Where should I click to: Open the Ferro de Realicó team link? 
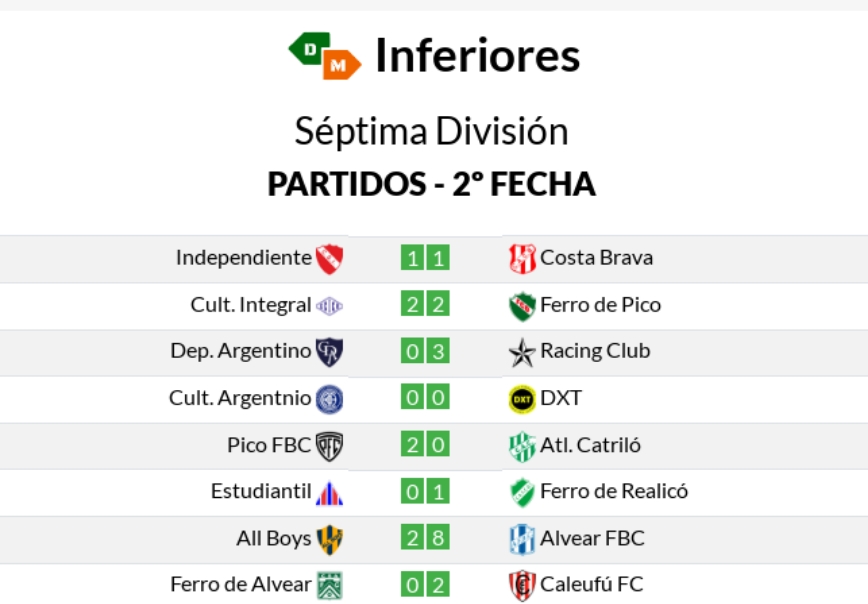613,492
